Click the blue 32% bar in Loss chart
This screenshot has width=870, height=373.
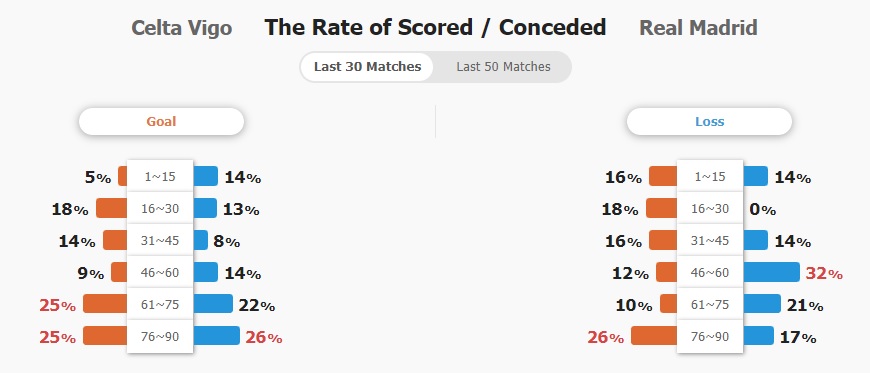pyautogui.click(x=771, y=272)
